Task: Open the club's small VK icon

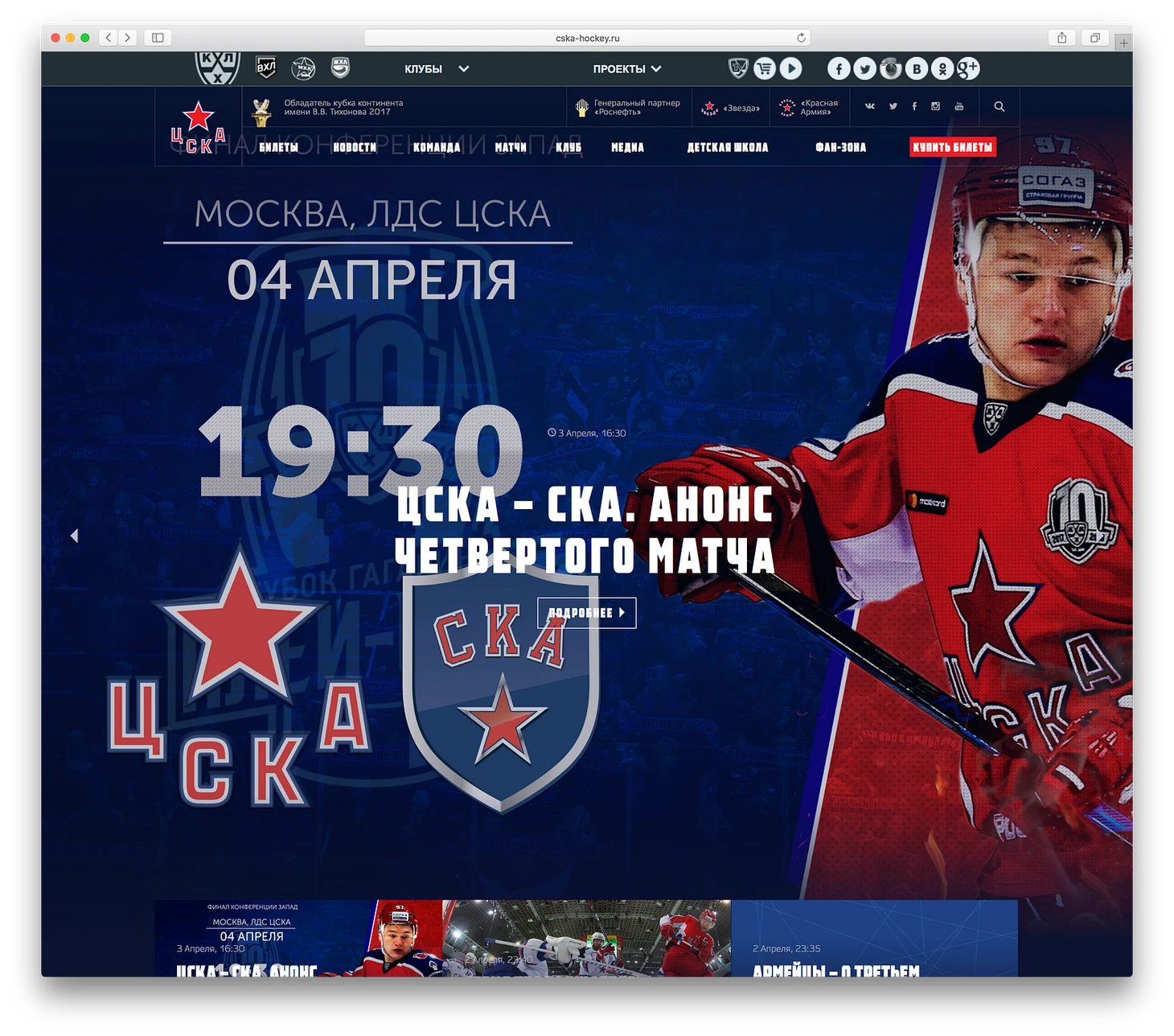Action: coord(870,106)
